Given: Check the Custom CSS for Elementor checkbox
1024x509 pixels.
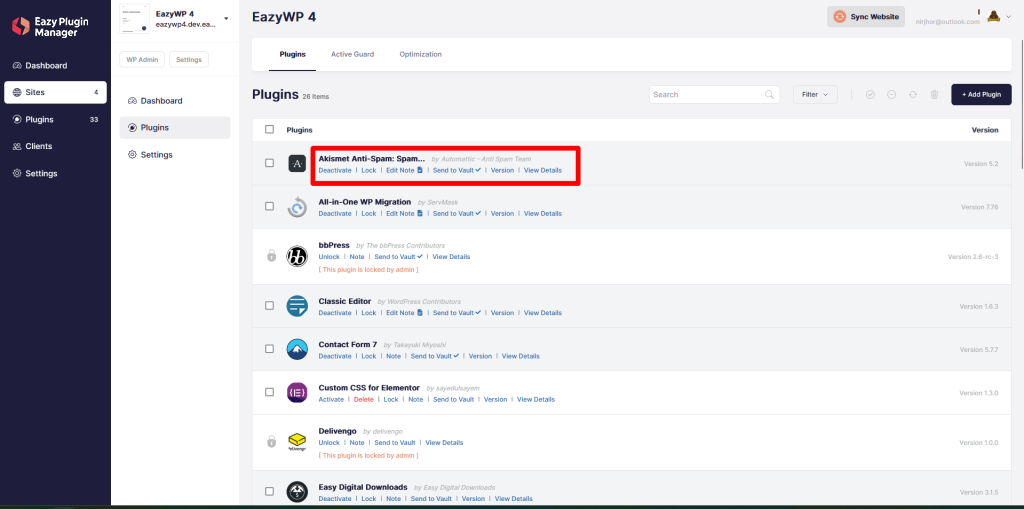Looking at the screenshot, I should [270, 392].
